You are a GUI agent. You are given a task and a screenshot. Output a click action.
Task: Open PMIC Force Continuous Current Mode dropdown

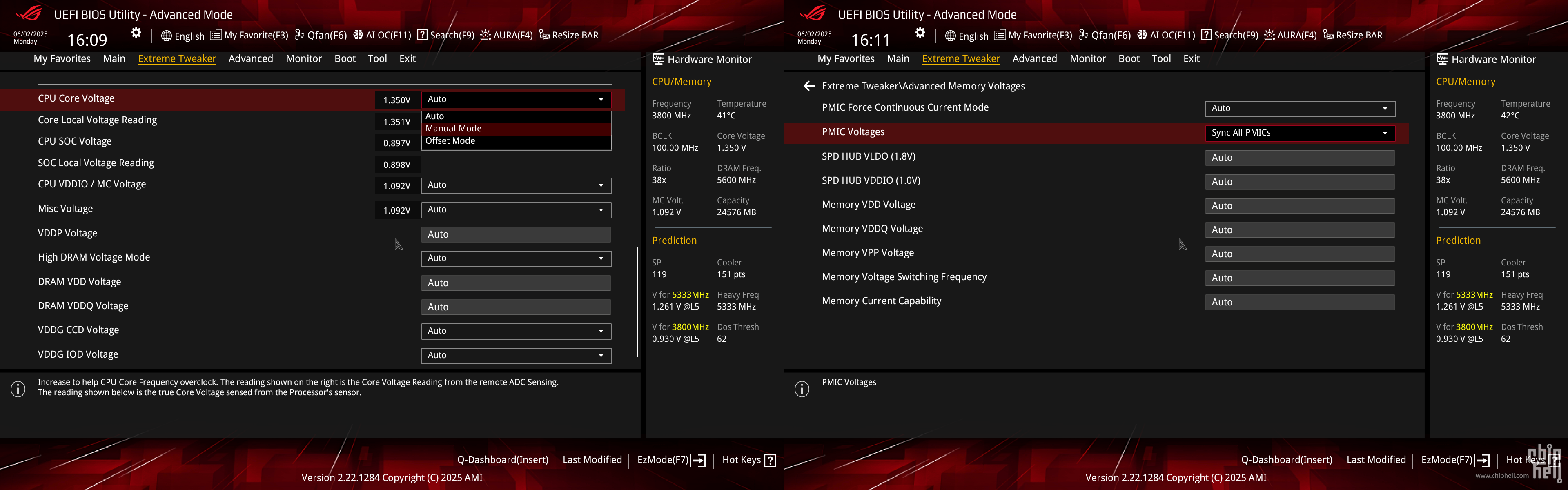click(1300, 108)
